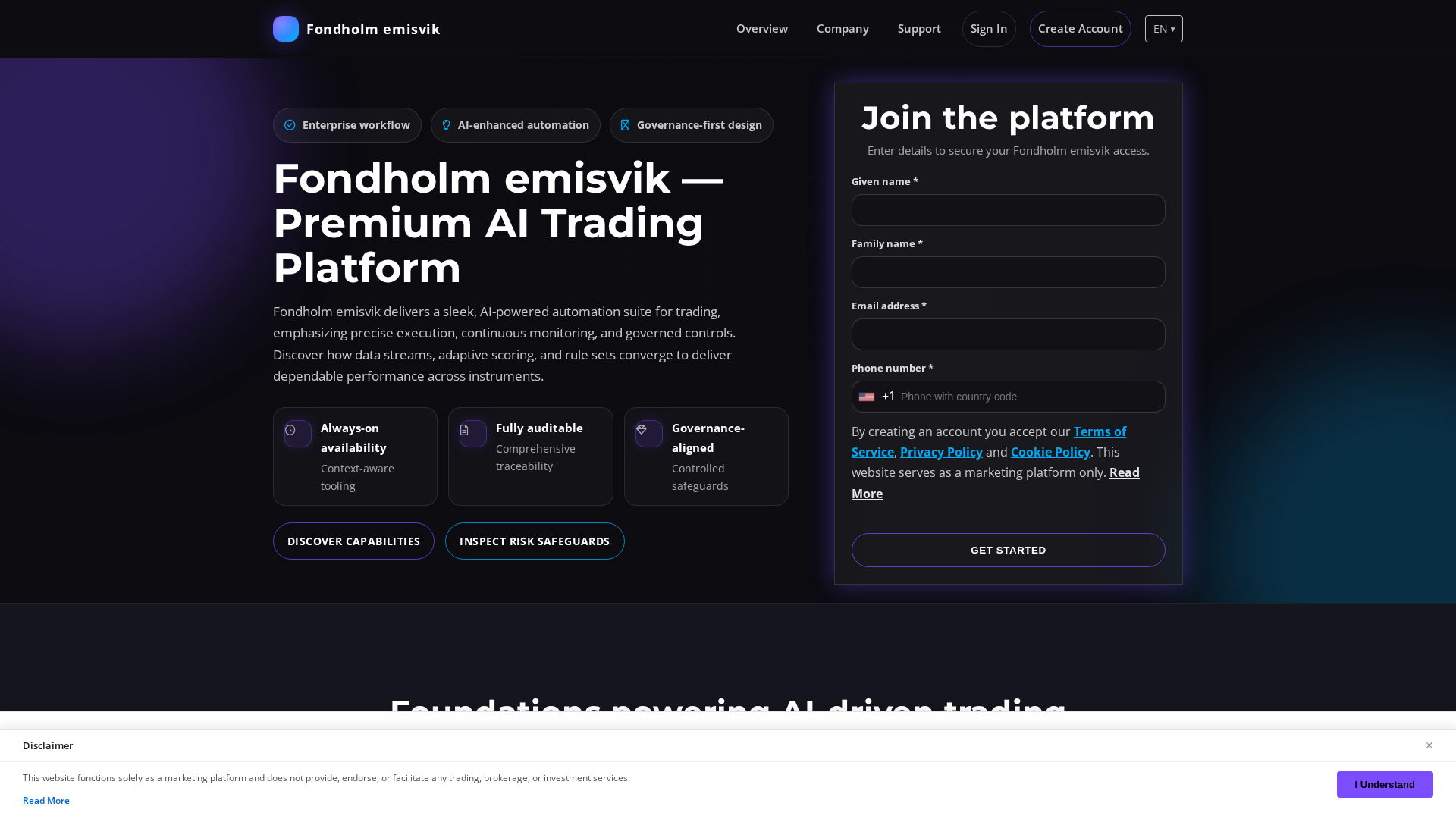
Task: Focus the Given name input field
Action: point(1008,210)
